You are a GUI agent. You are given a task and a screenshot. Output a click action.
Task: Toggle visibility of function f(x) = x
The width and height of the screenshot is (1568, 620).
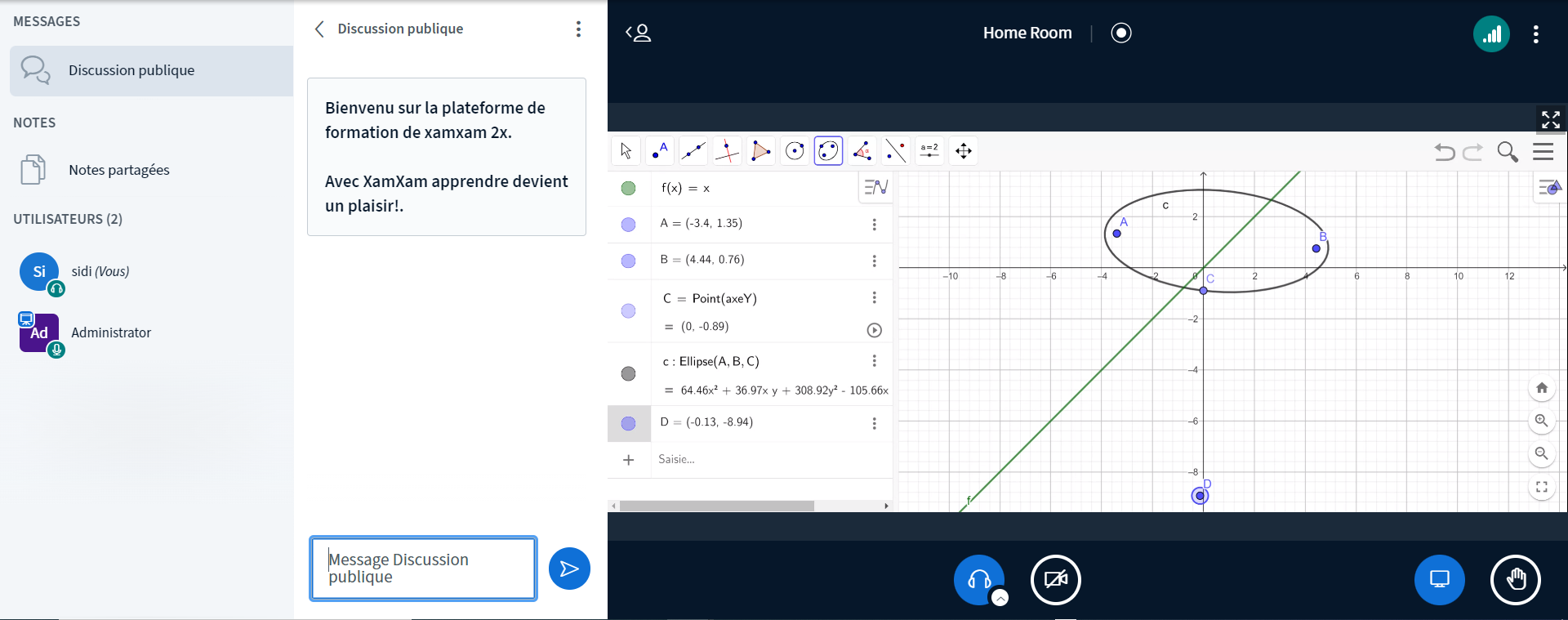coord(628,189)
